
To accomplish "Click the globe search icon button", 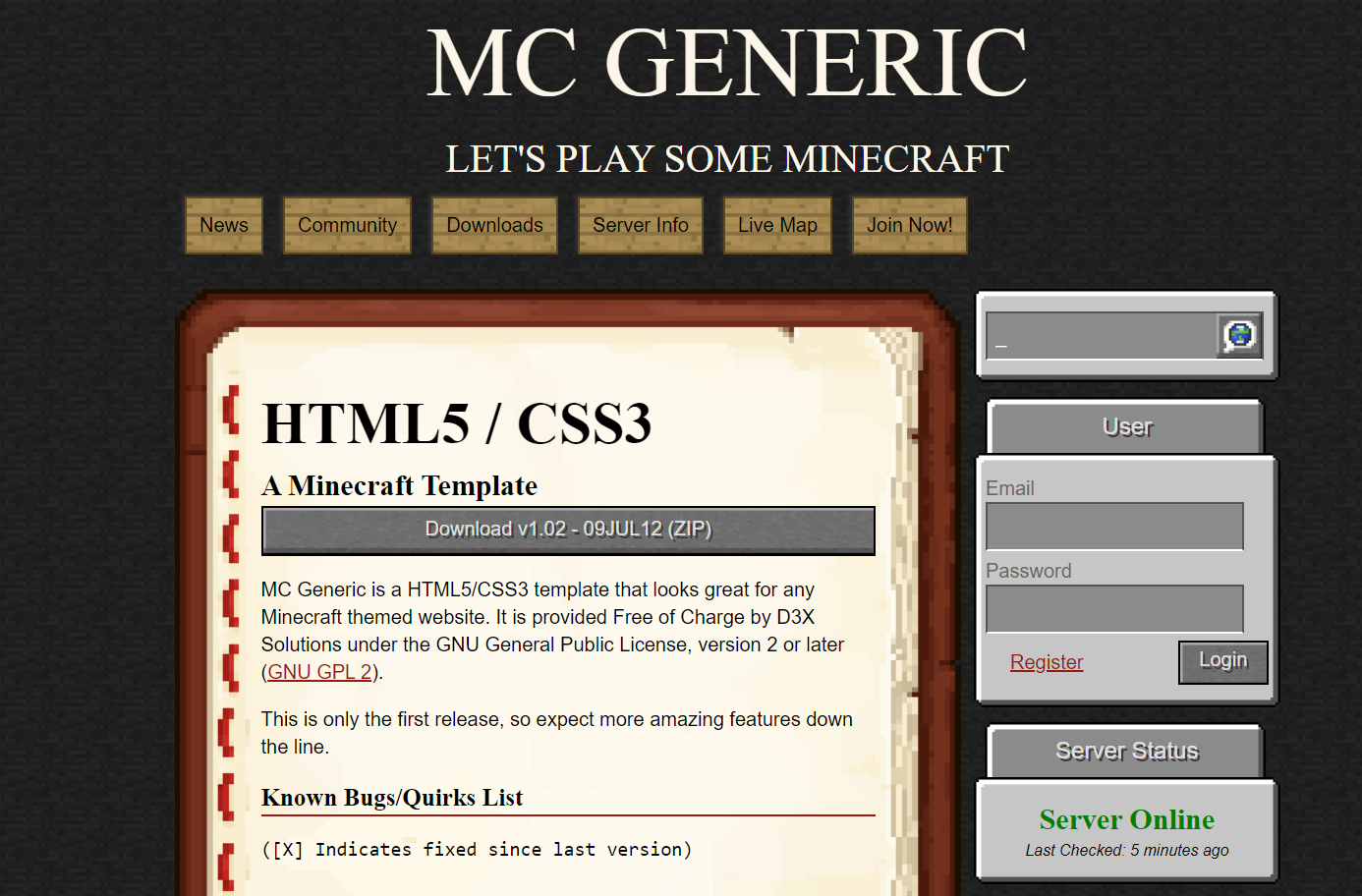I will tap(1239, 336).
